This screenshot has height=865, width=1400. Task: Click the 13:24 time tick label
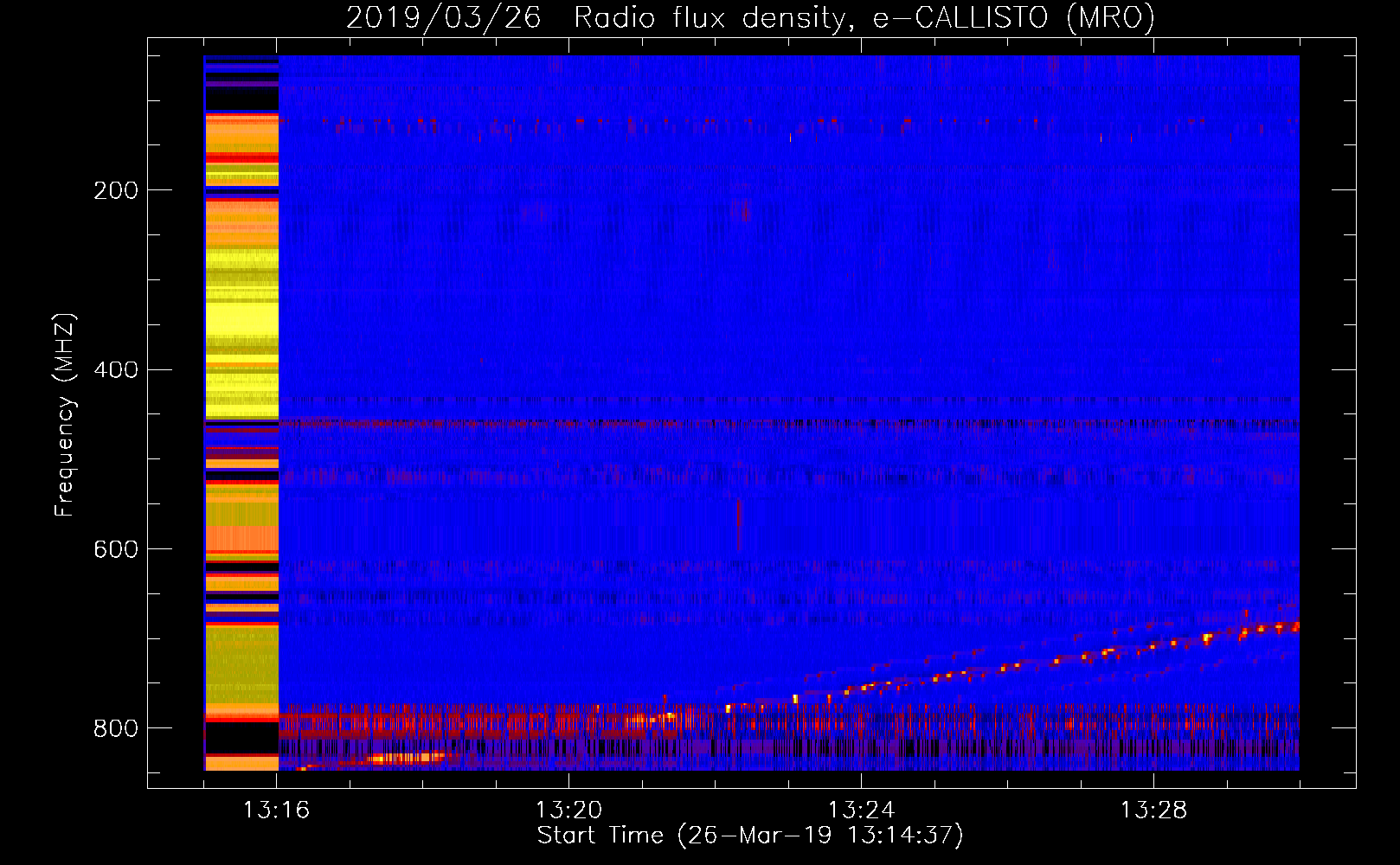[861, 811]
